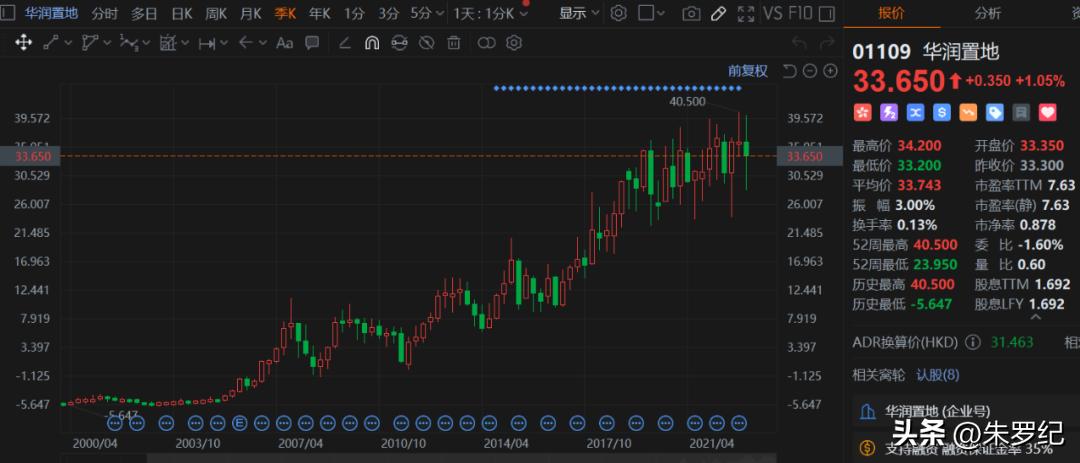Open drawing toolbar settings gear
Image resolution: width=1080 pixels, height=463 pixels.
coord(513,43)
